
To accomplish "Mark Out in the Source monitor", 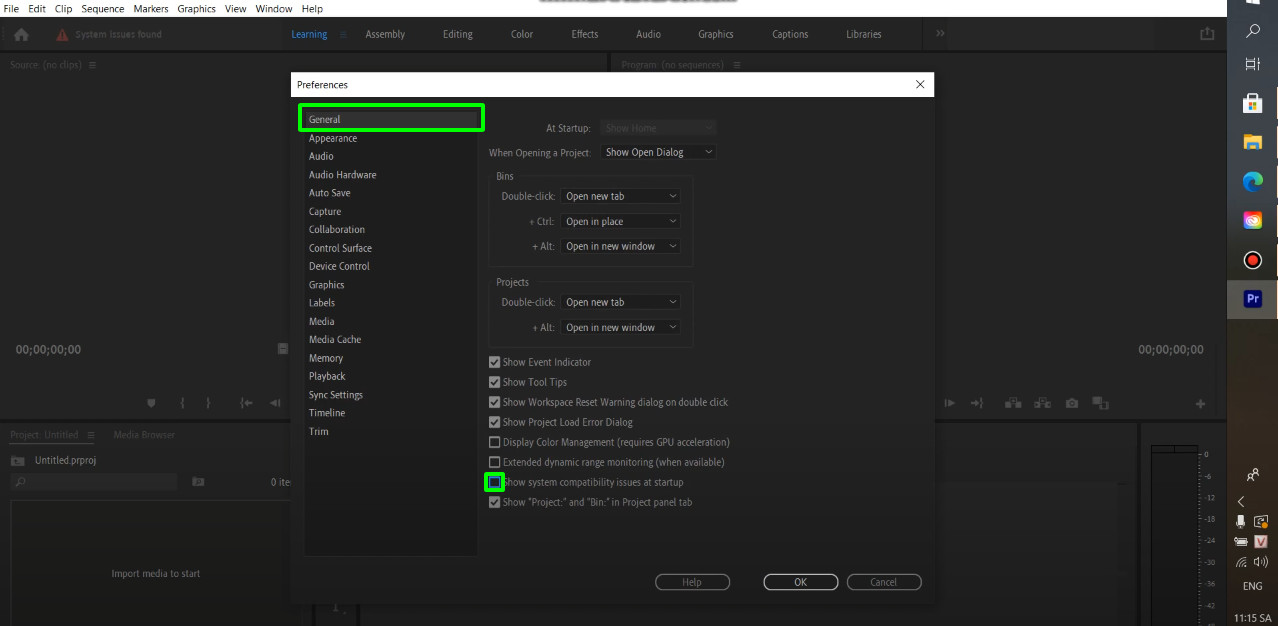I will tap(208, 403).
